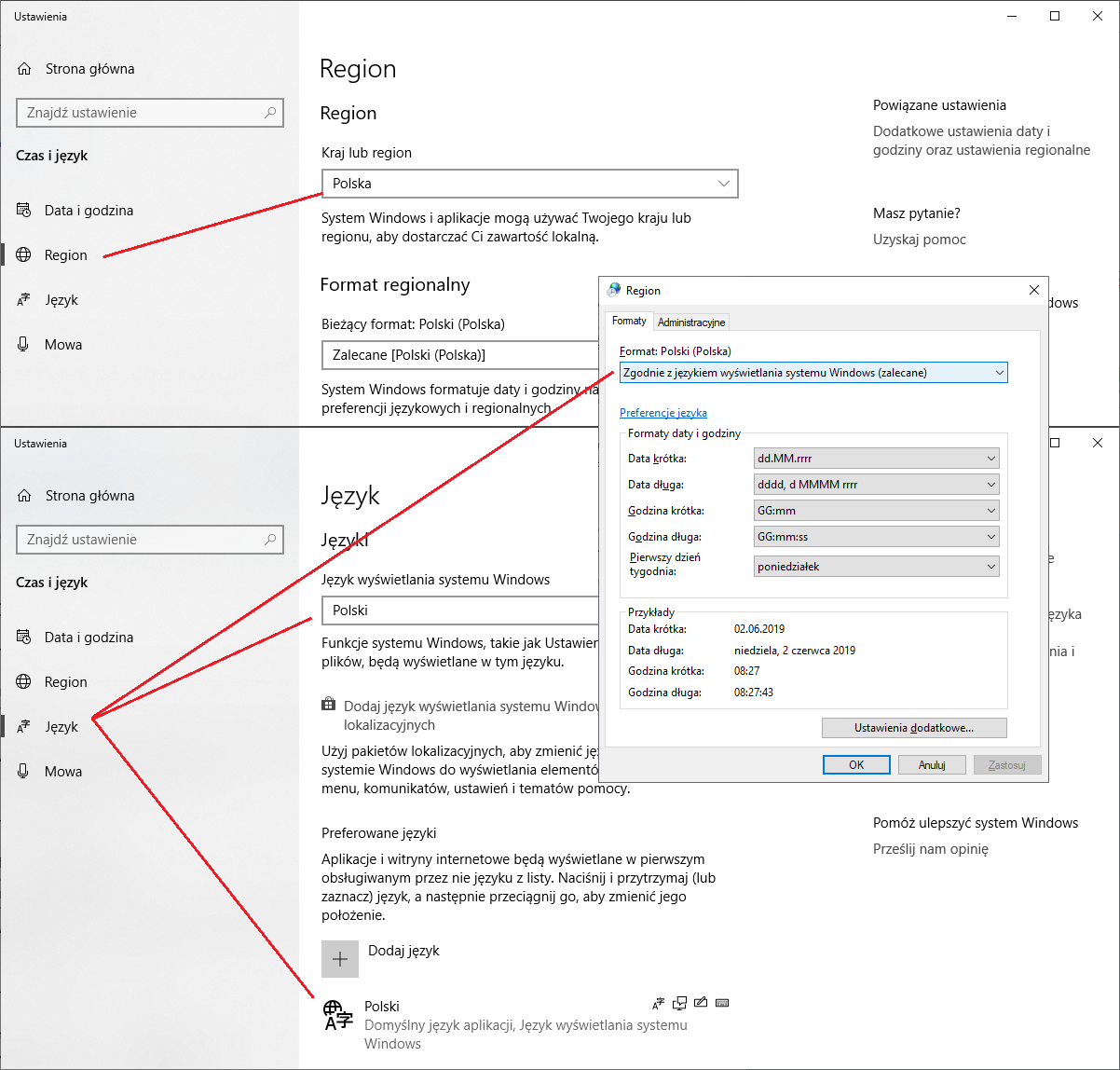Click the Mowa microphone icon in lower window
This screenshot has width=1120, height=1070.
point(24,772)
